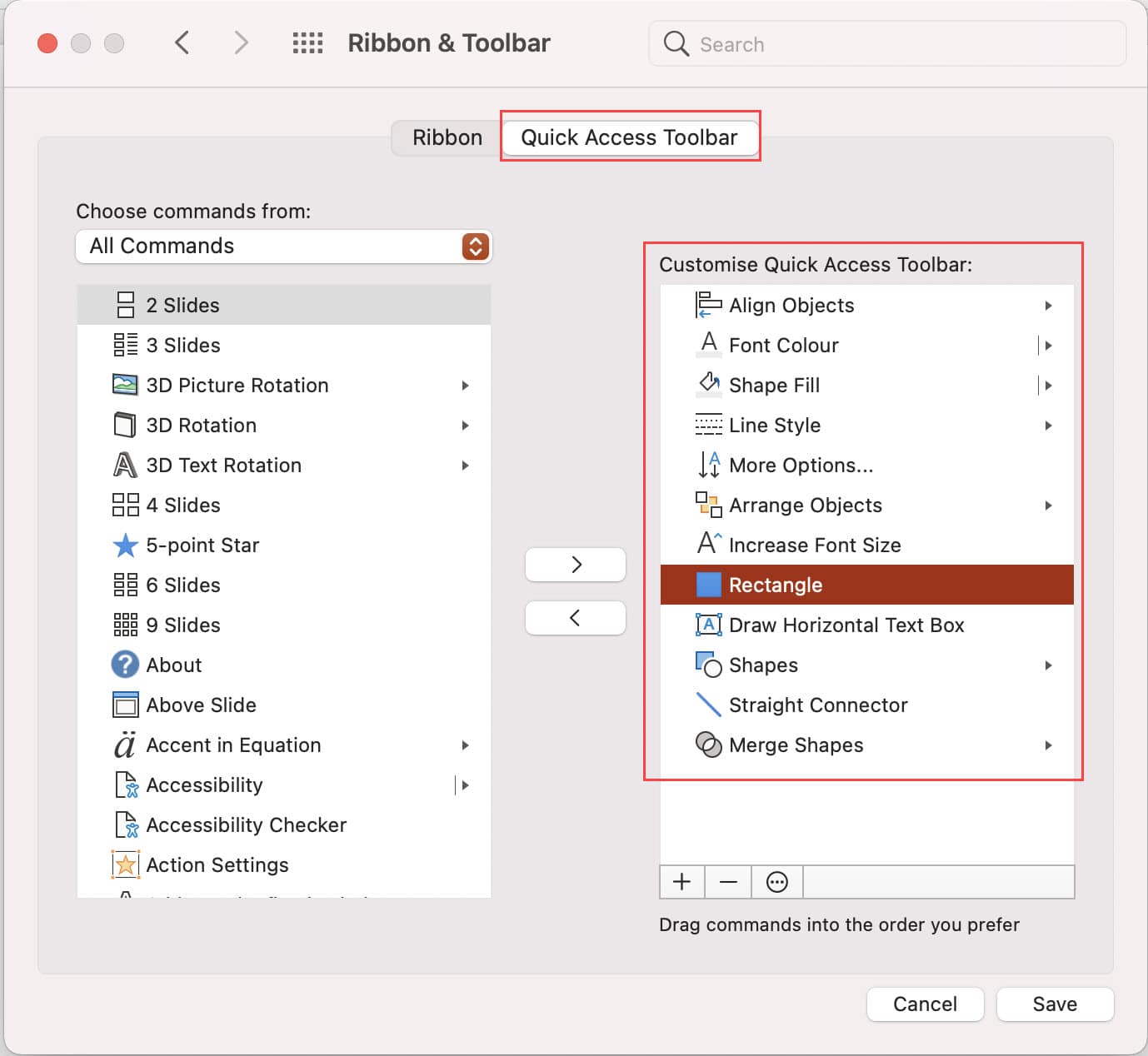Select the Increase Font Size icon

tap(707, 545)
